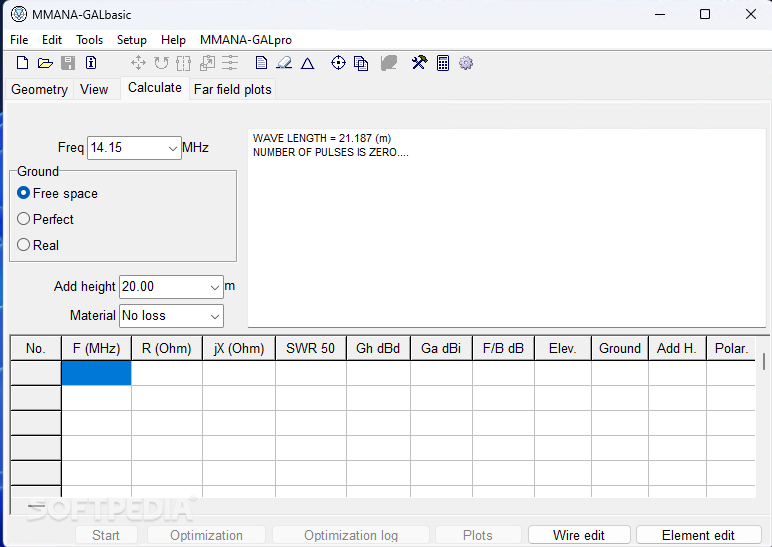Click the Ground column header
The height and width of the screenshot is (547, 772).
620,349
